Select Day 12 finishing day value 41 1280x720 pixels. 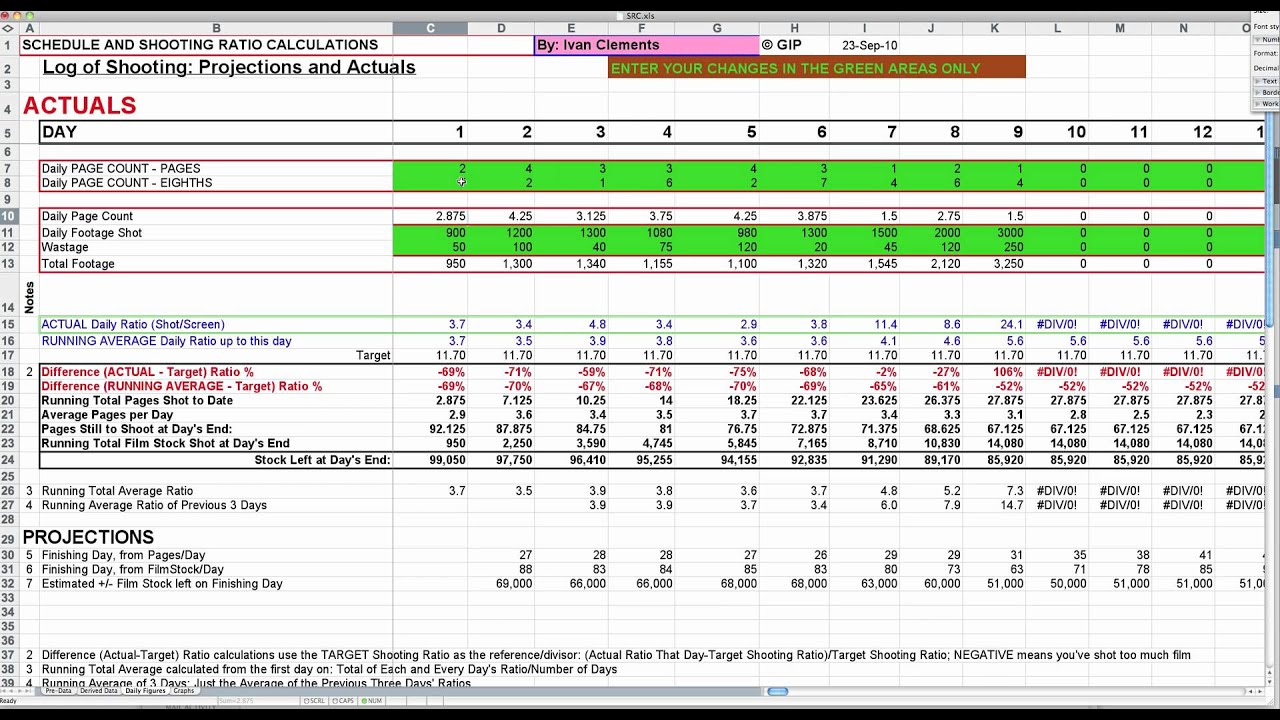click(x=1183, y=555)
